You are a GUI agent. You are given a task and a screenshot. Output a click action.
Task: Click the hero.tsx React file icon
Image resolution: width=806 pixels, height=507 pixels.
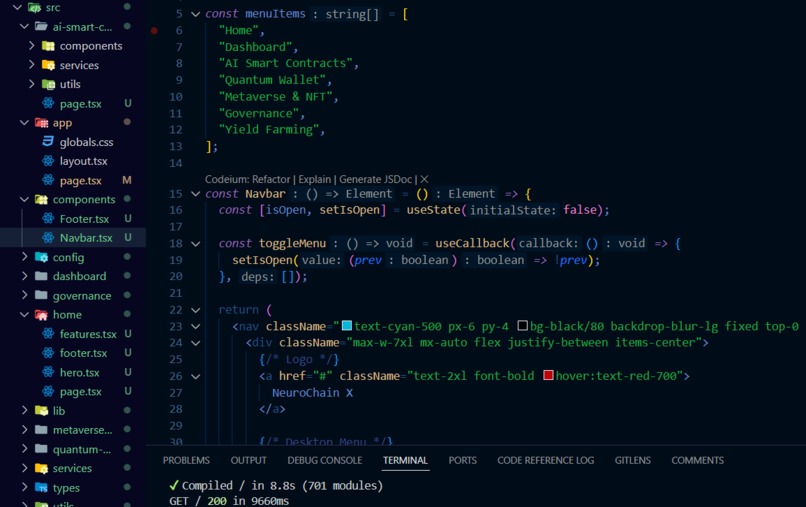click(48, 372)
